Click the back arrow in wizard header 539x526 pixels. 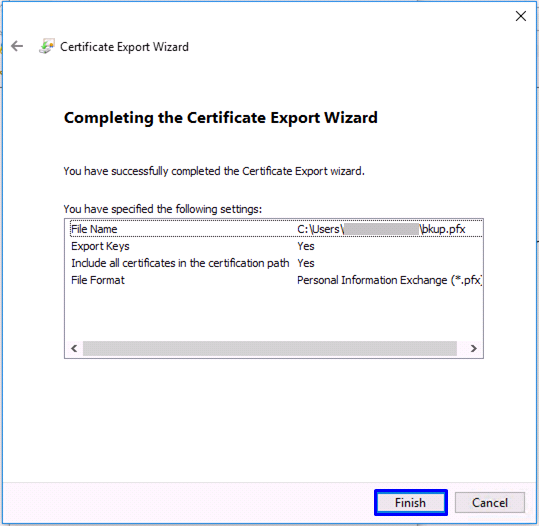[17, 46]
